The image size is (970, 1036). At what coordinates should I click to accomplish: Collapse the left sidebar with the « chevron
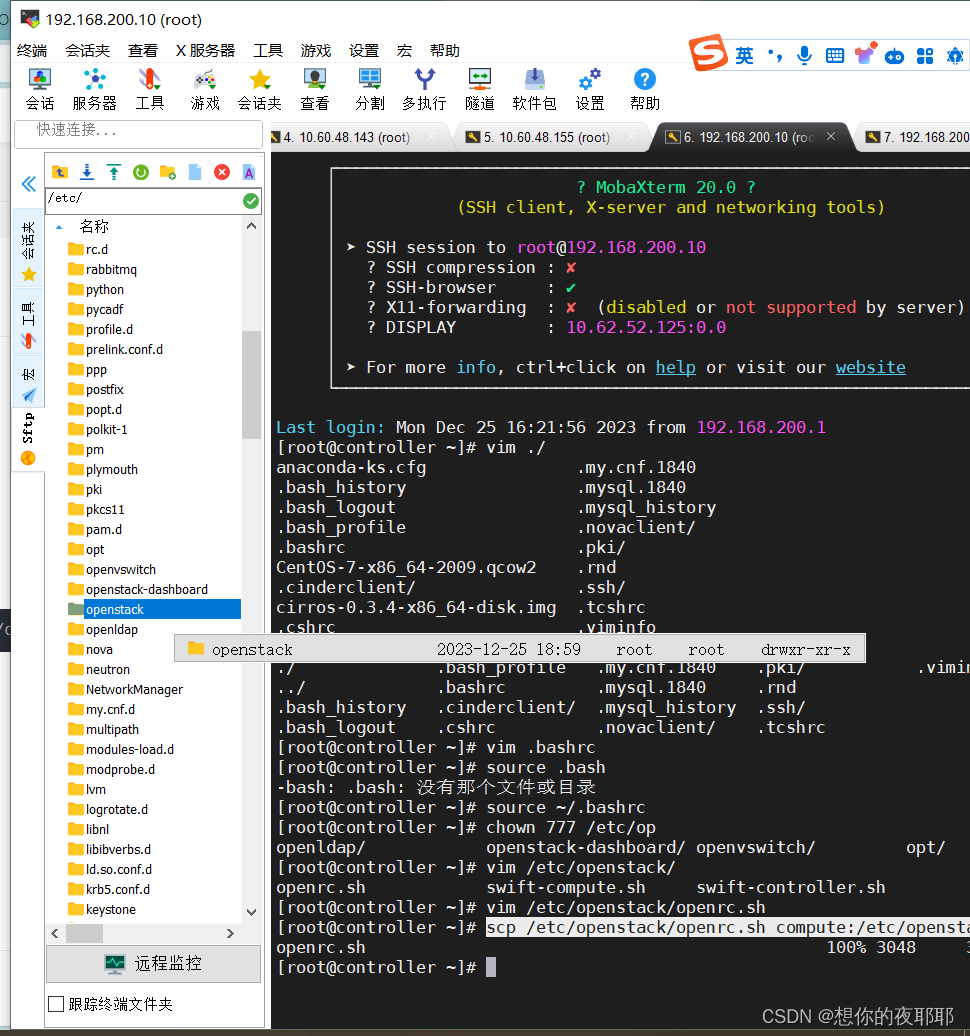click(28, 184)
